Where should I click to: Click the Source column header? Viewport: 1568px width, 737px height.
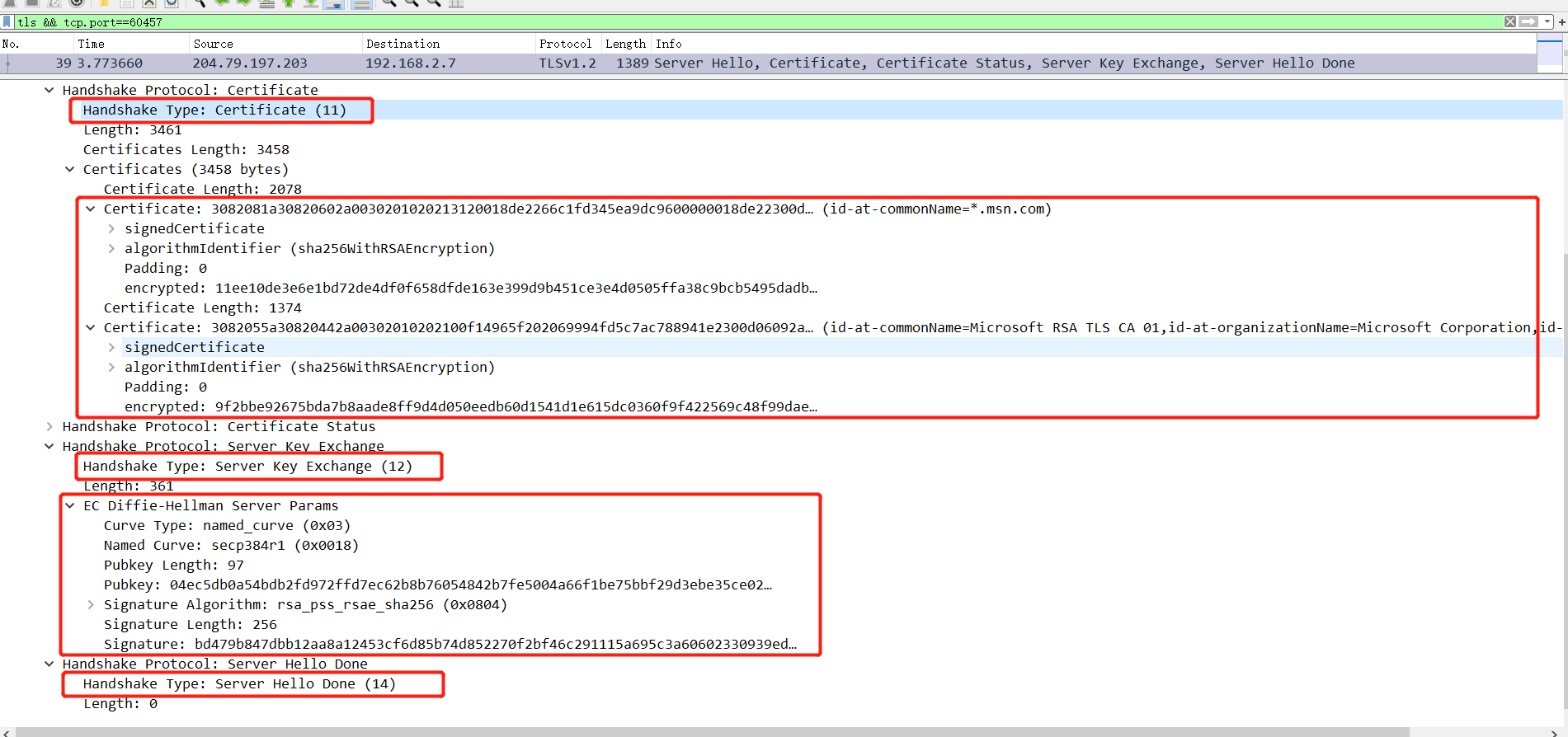(x=213, y=44)
